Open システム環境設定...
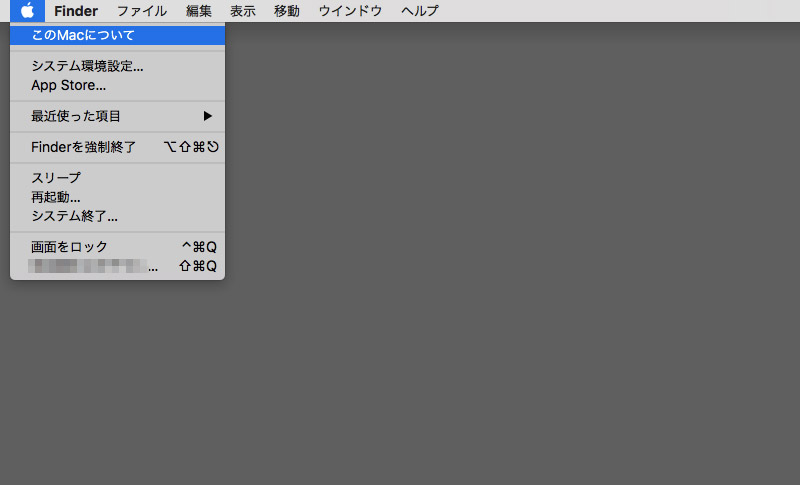This screenshot has width=800, height=485. pos(117,66)
